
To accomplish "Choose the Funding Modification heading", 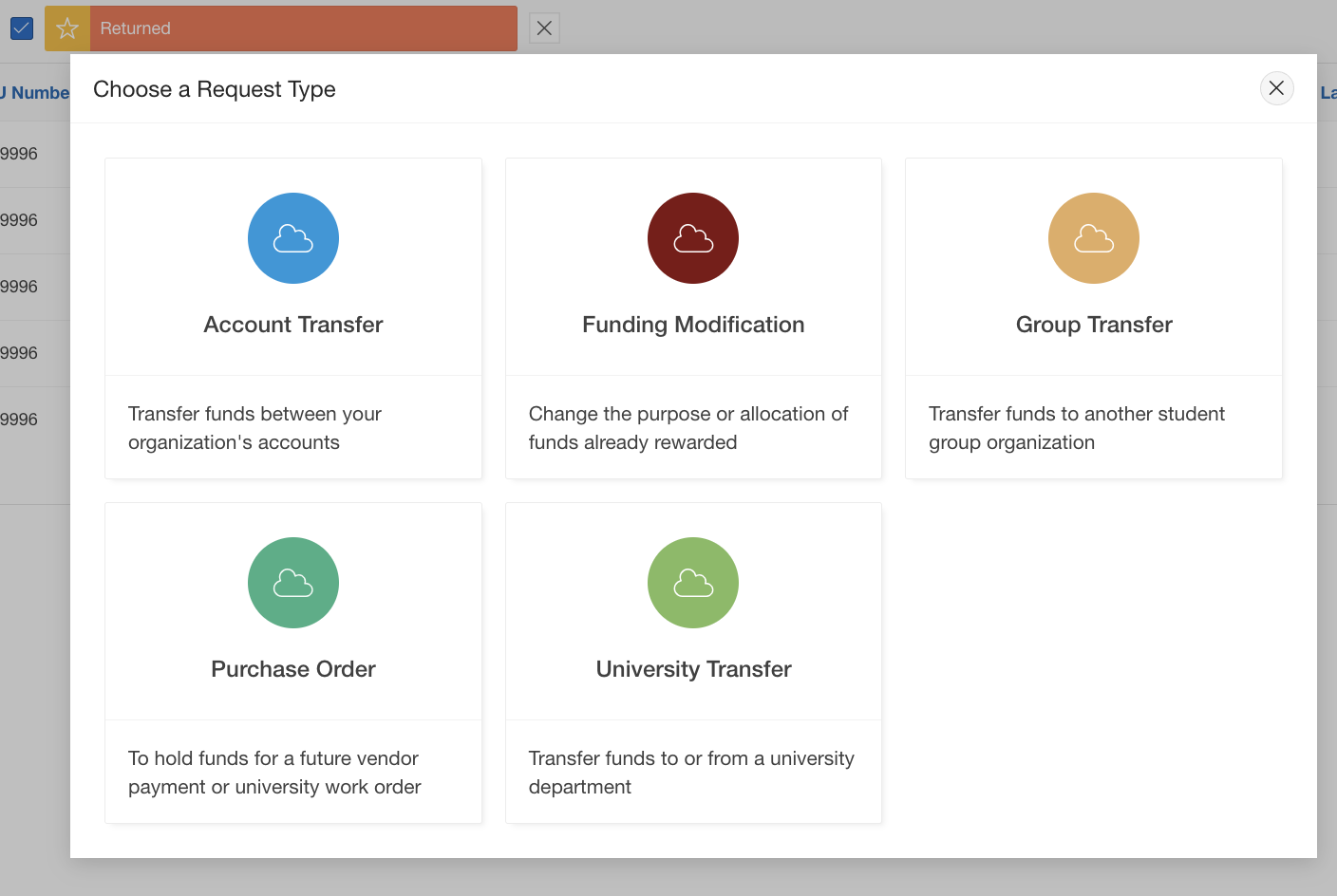I will pyautogui.click(x=693, y=325).
